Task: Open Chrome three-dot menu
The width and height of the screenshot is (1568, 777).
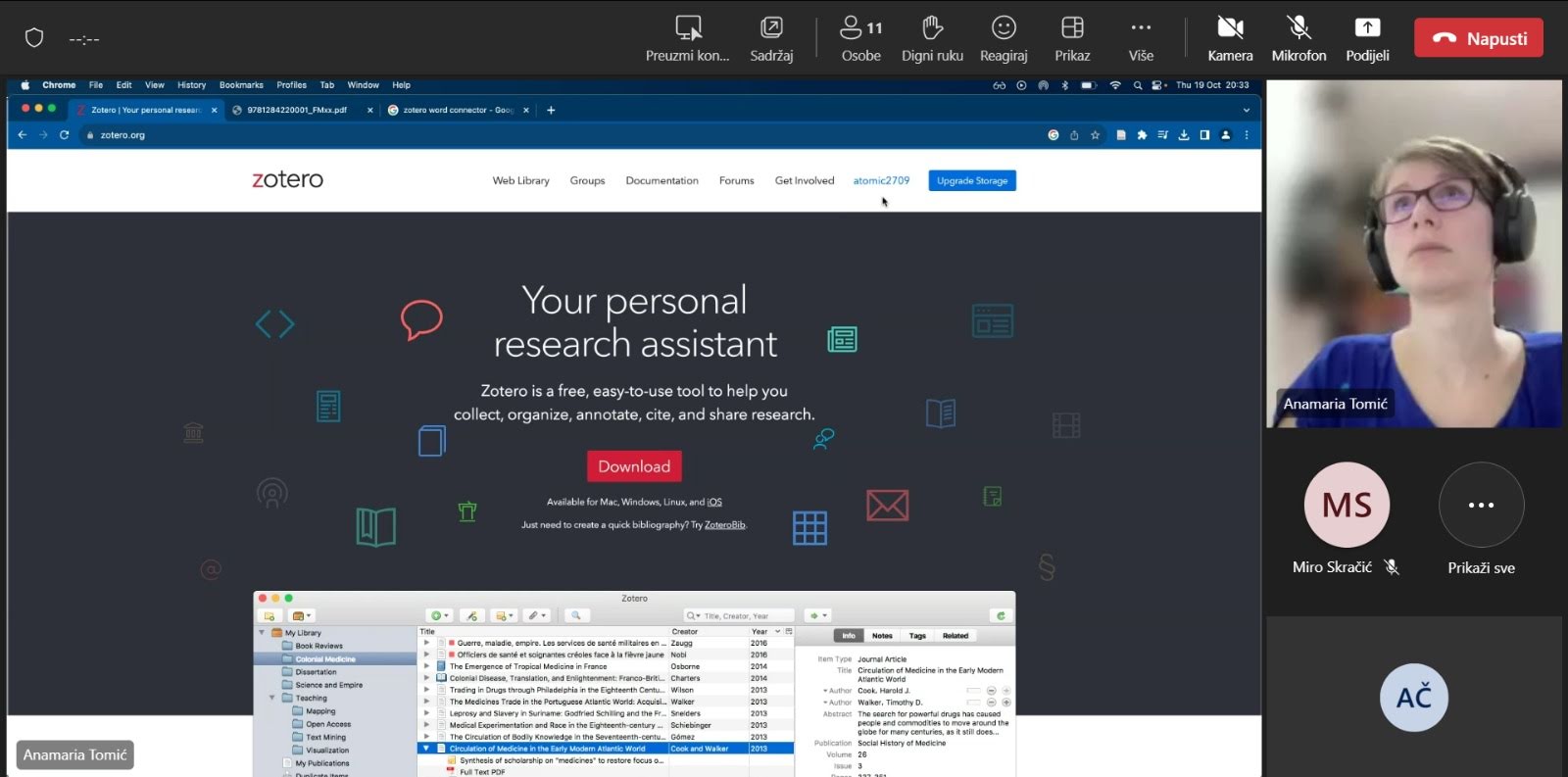Action: pyautogui.click(x=1247, y=135)
